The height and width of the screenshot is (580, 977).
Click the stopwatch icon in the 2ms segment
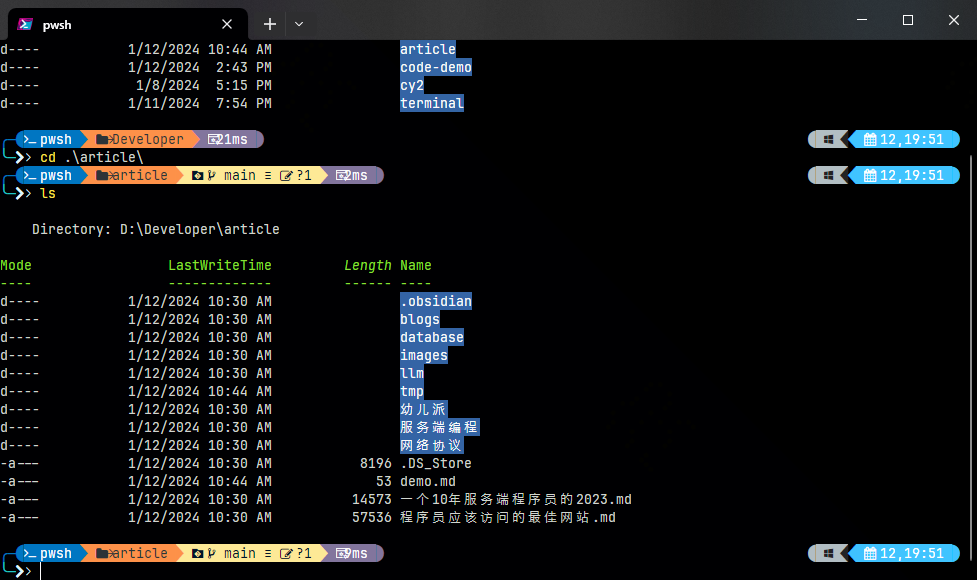pyautogui.click(x=341, y=175)
